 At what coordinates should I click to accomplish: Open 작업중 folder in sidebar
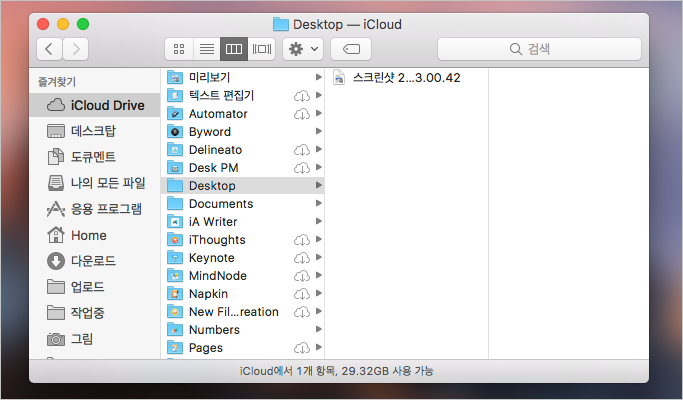click(x=95, y=313)
